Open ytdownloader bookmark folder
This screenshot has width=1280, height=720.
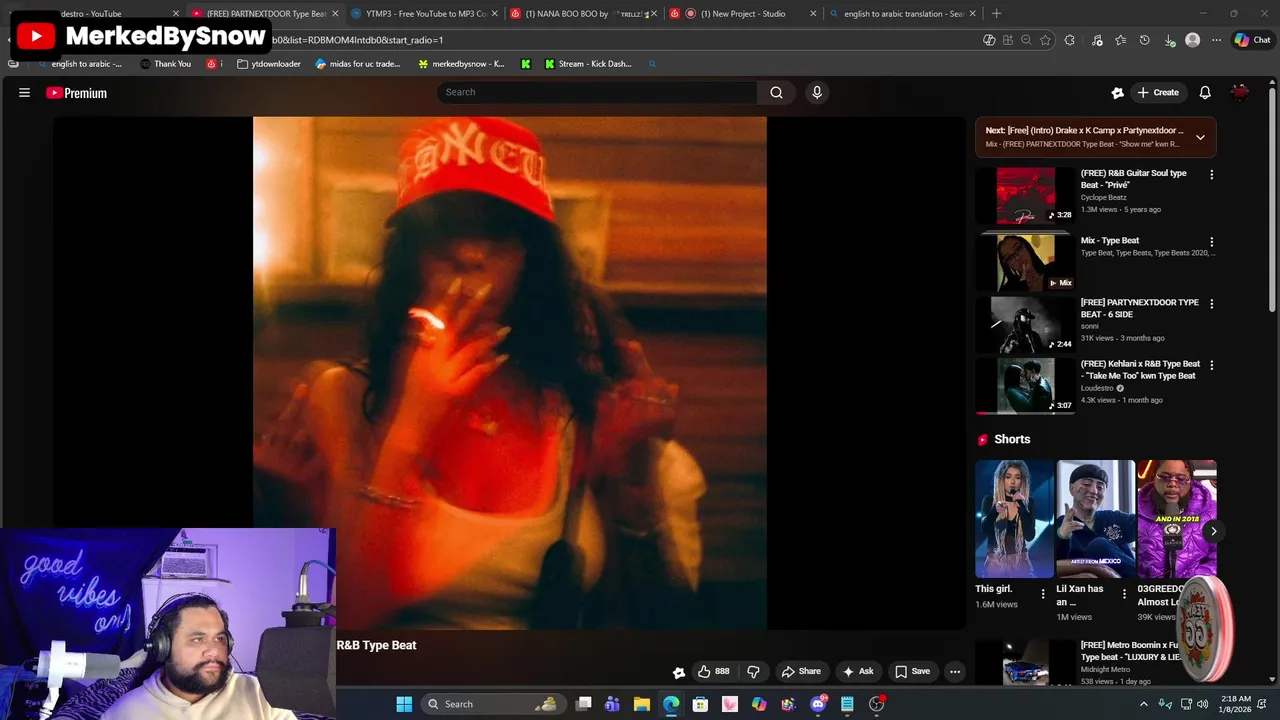click(x=269, y=64)
